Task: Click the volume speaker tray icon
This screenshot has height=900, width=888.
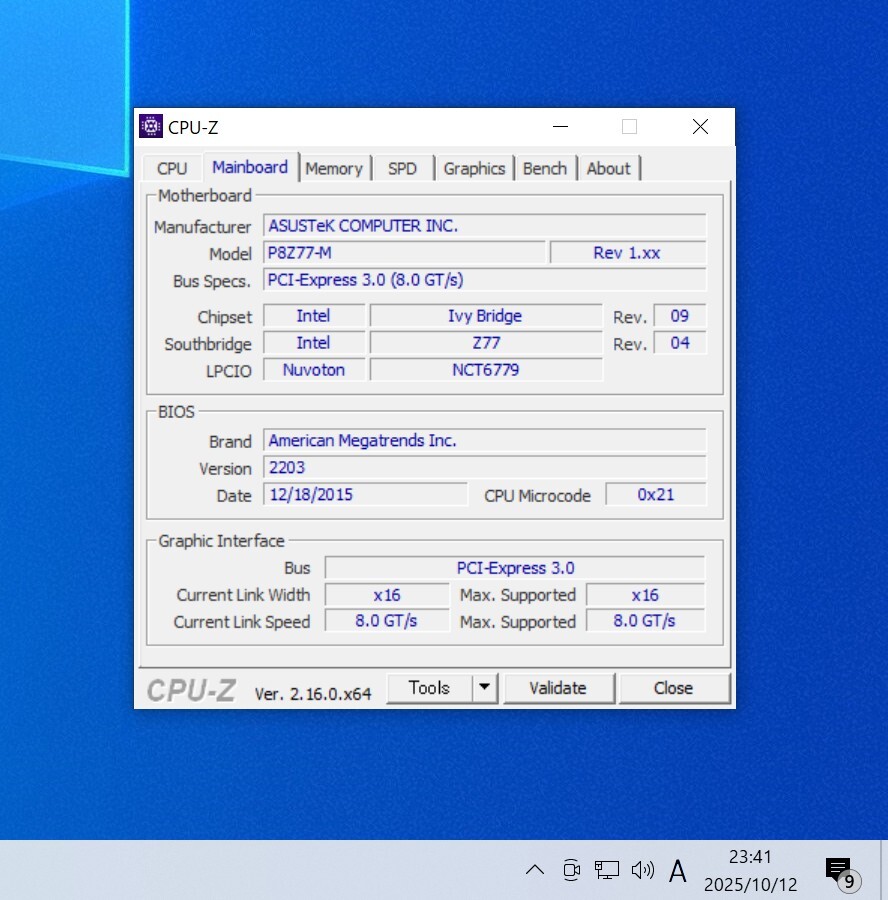Action: coord(642,870)
